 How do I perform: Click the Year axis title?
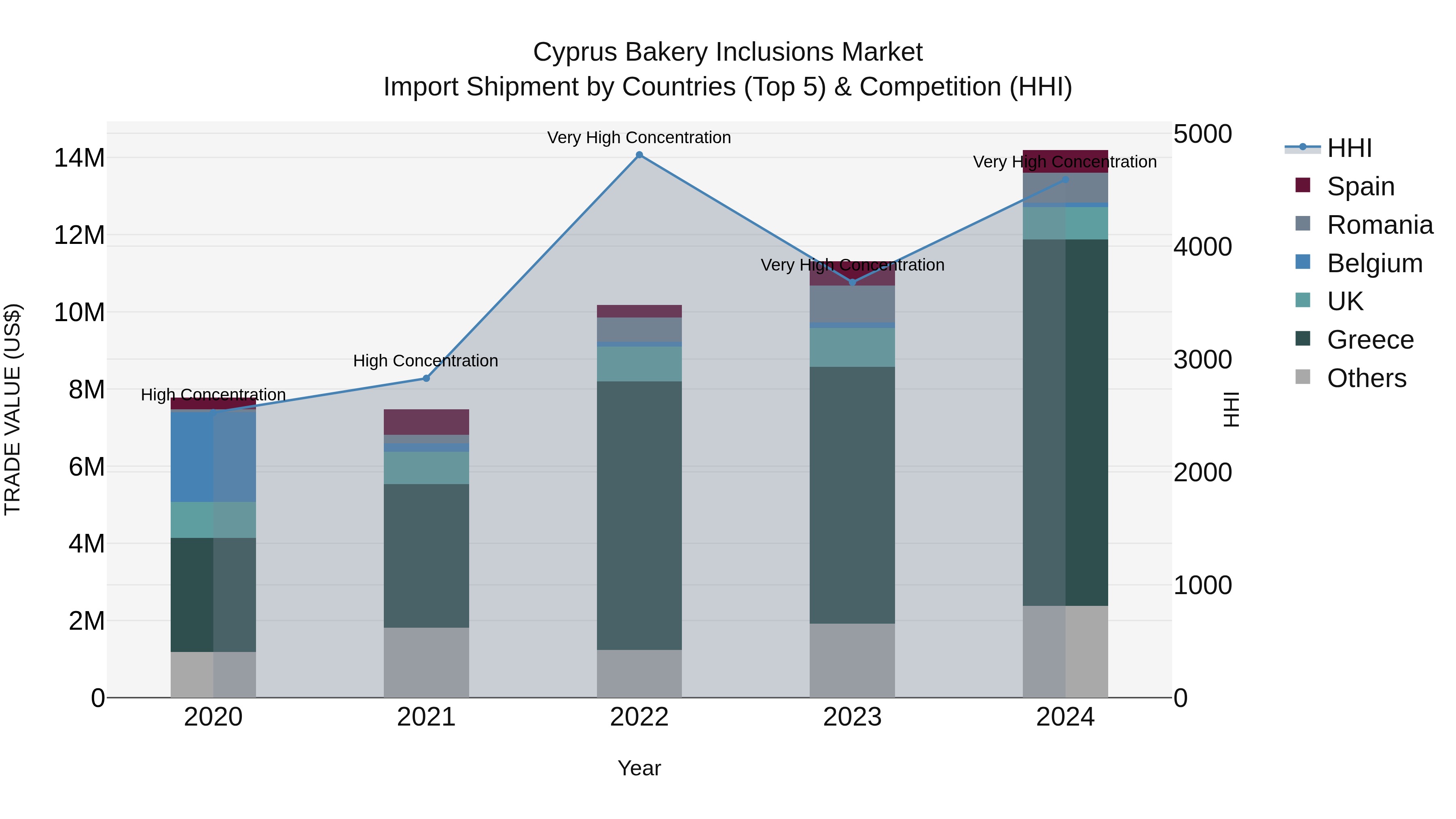(x=639, y=768)
